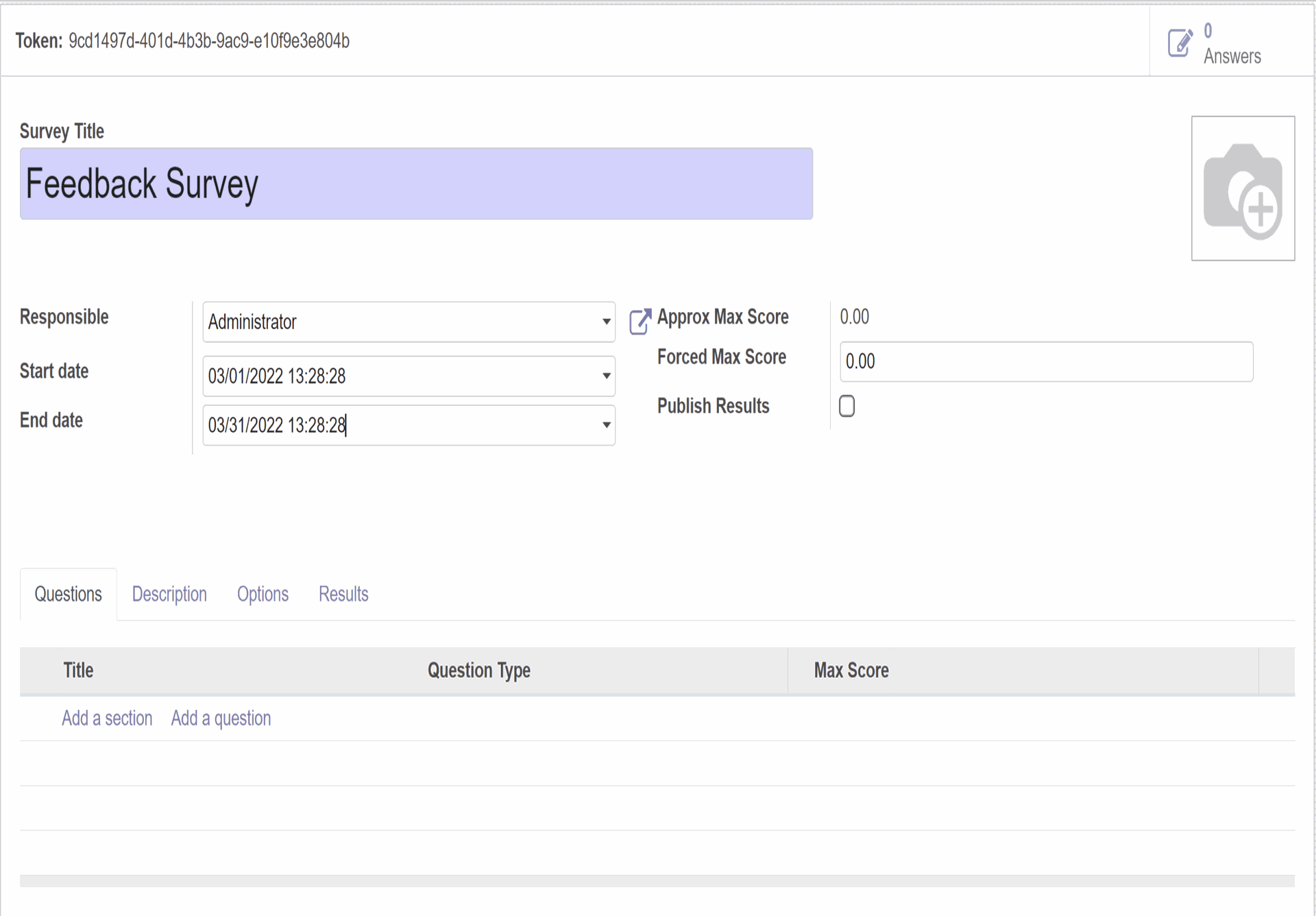Open the Start date picker dropdown
This screenshot has height=916, width=1316.
(x=606, y=376)
